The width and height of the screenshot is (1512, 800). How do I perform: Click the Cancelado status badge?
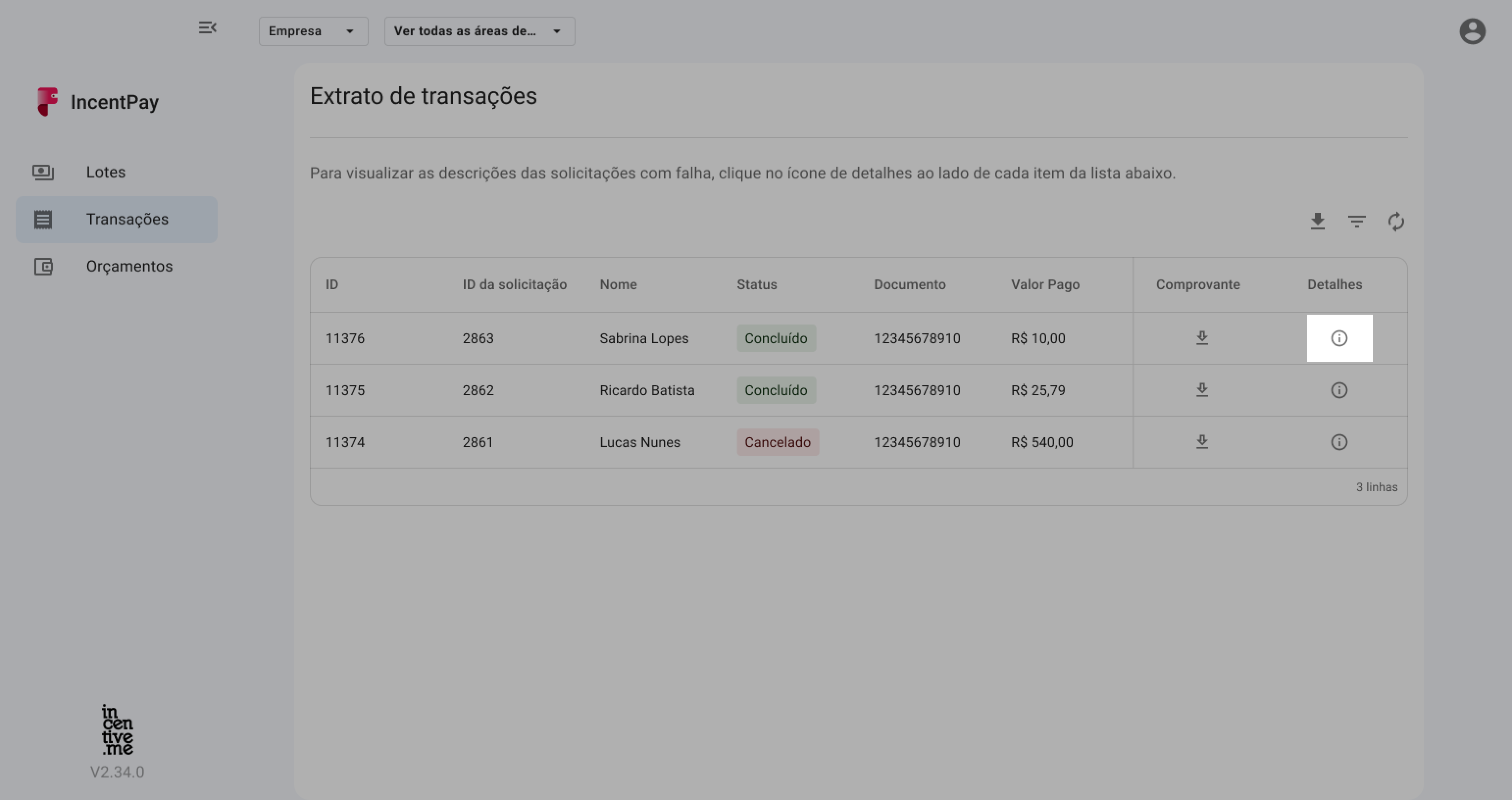(x=778, y=442)
